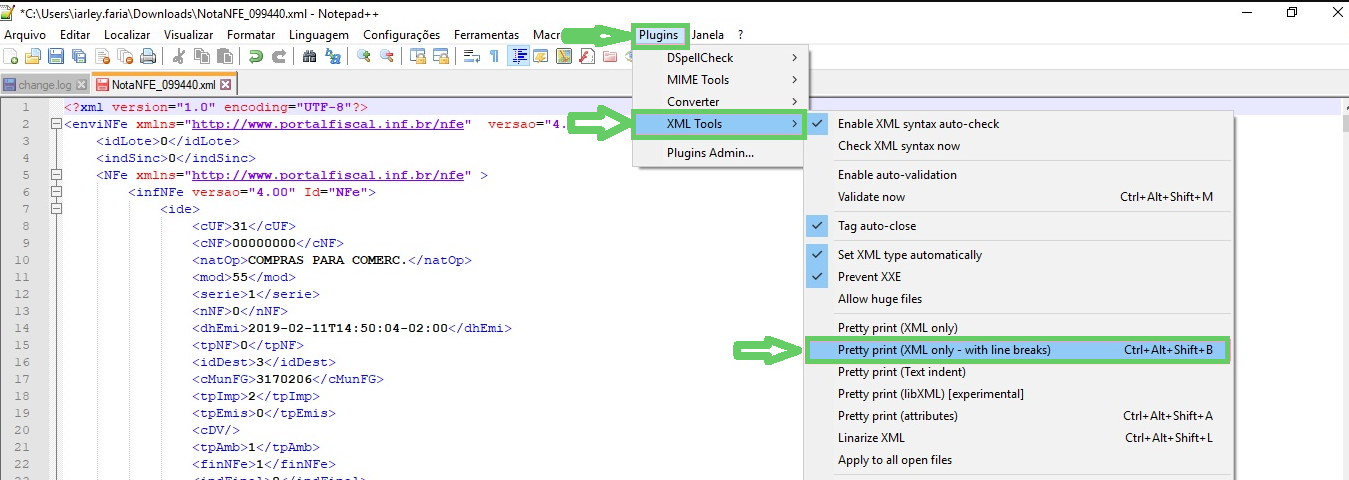The width and height of the screenshot is (1349, 480).
Task: Select Pretty print (XML only - with line breaks)
Action: tap(1018, 350)
